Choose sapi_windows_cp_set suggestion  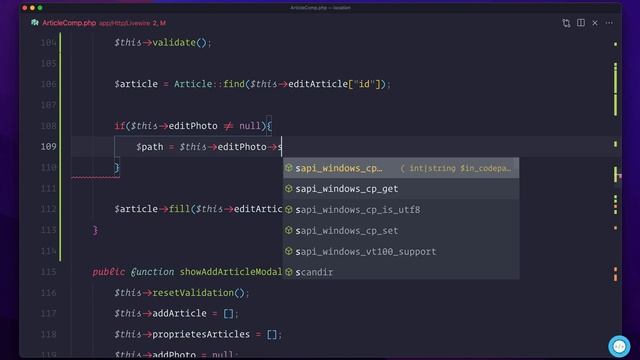click(x=401, y=230)
